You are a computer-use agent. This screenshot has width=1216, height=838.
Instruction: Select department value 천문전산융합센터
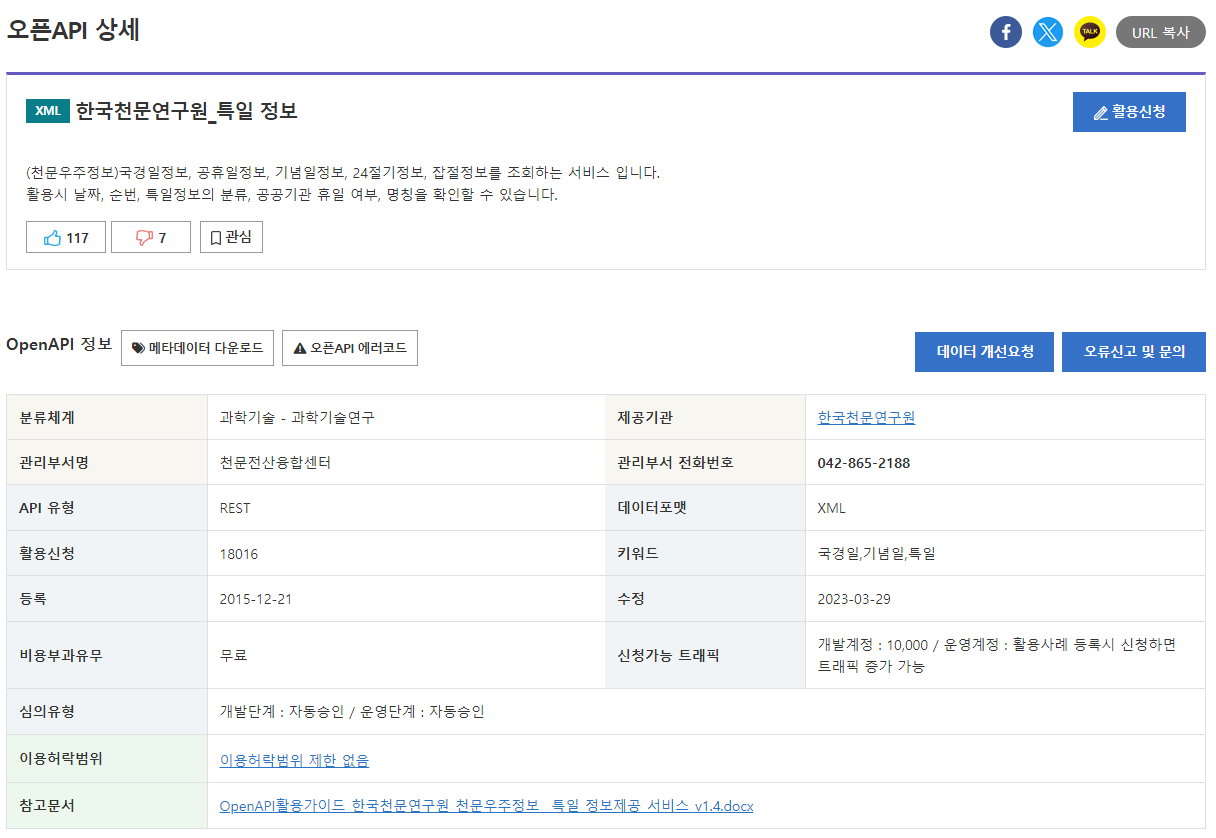(x=275, y=463)
